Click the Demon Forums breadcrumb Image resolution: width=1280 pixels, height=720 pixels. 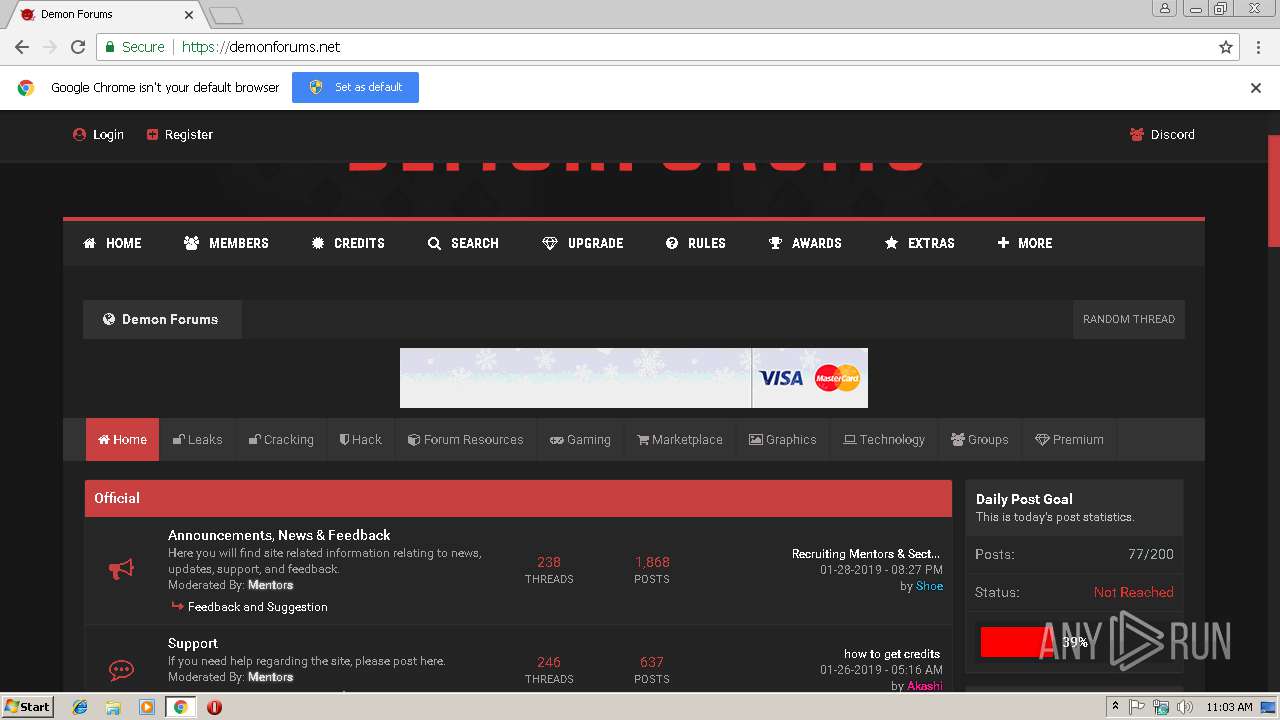162,319
